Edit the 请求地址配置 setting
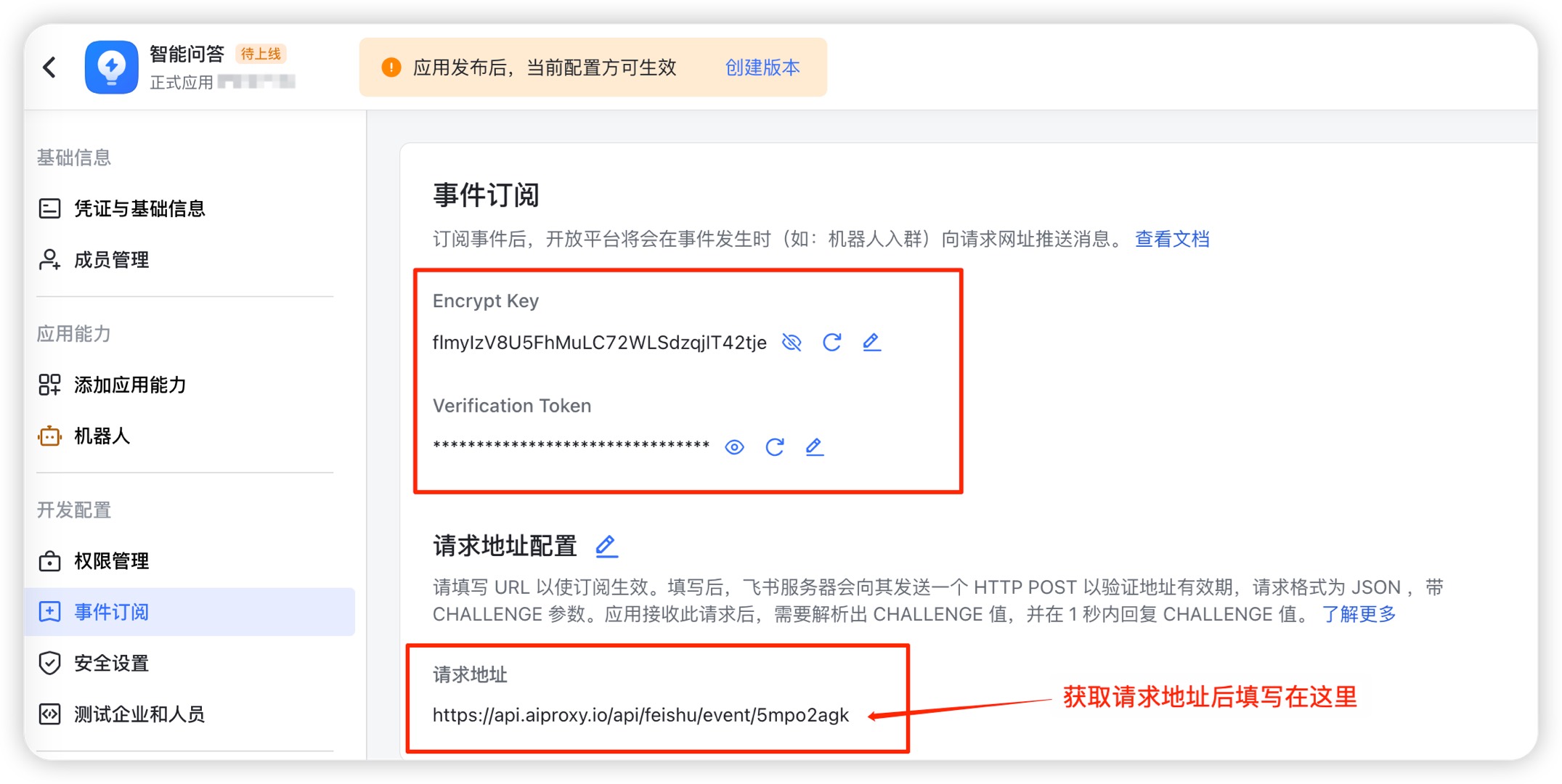The height and width of the screenshot is (784, 1562). (x=606, y=545)
